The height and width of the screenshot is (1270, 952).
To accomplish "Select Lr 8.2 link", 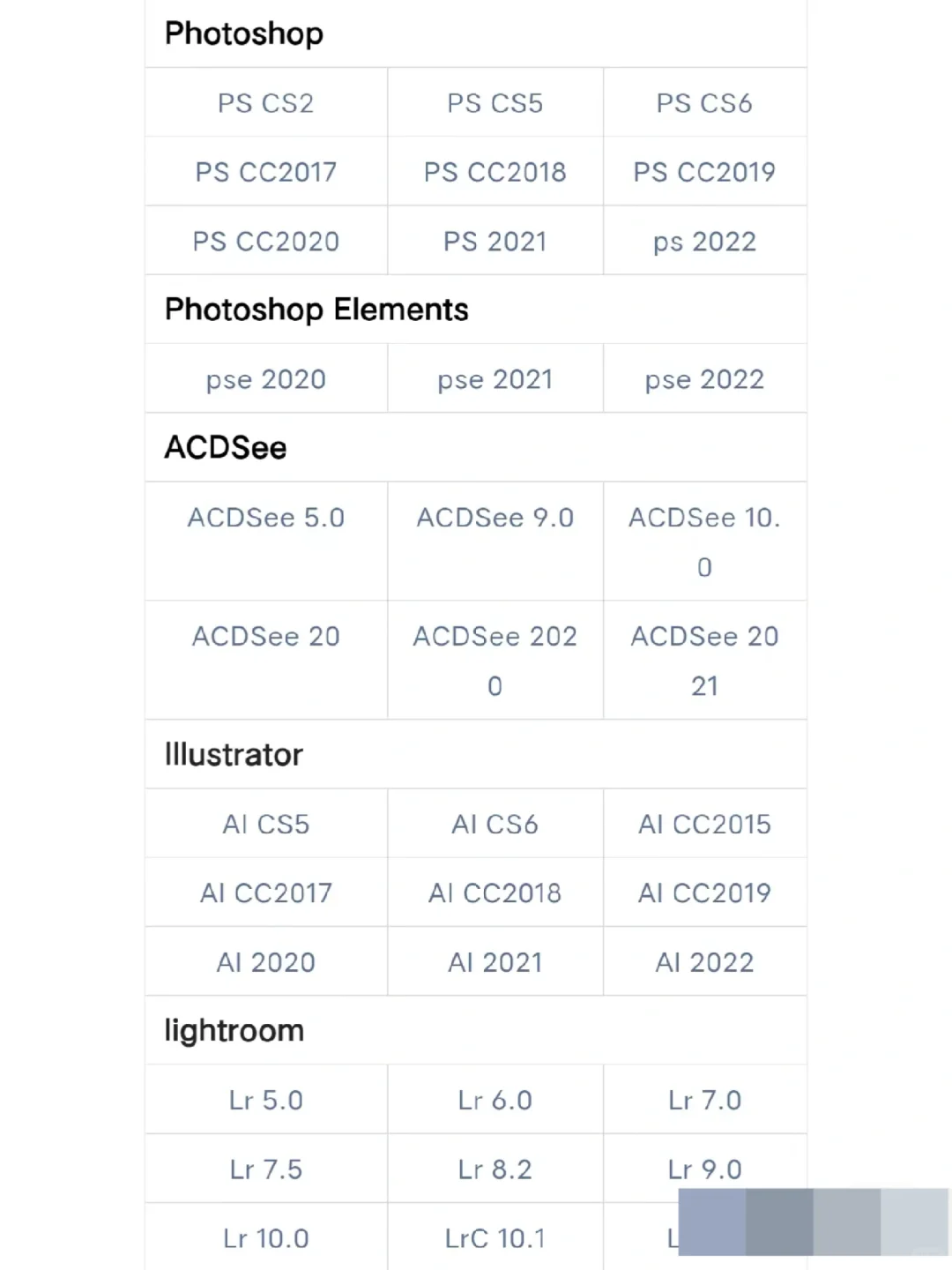I will click(495, 1169).
